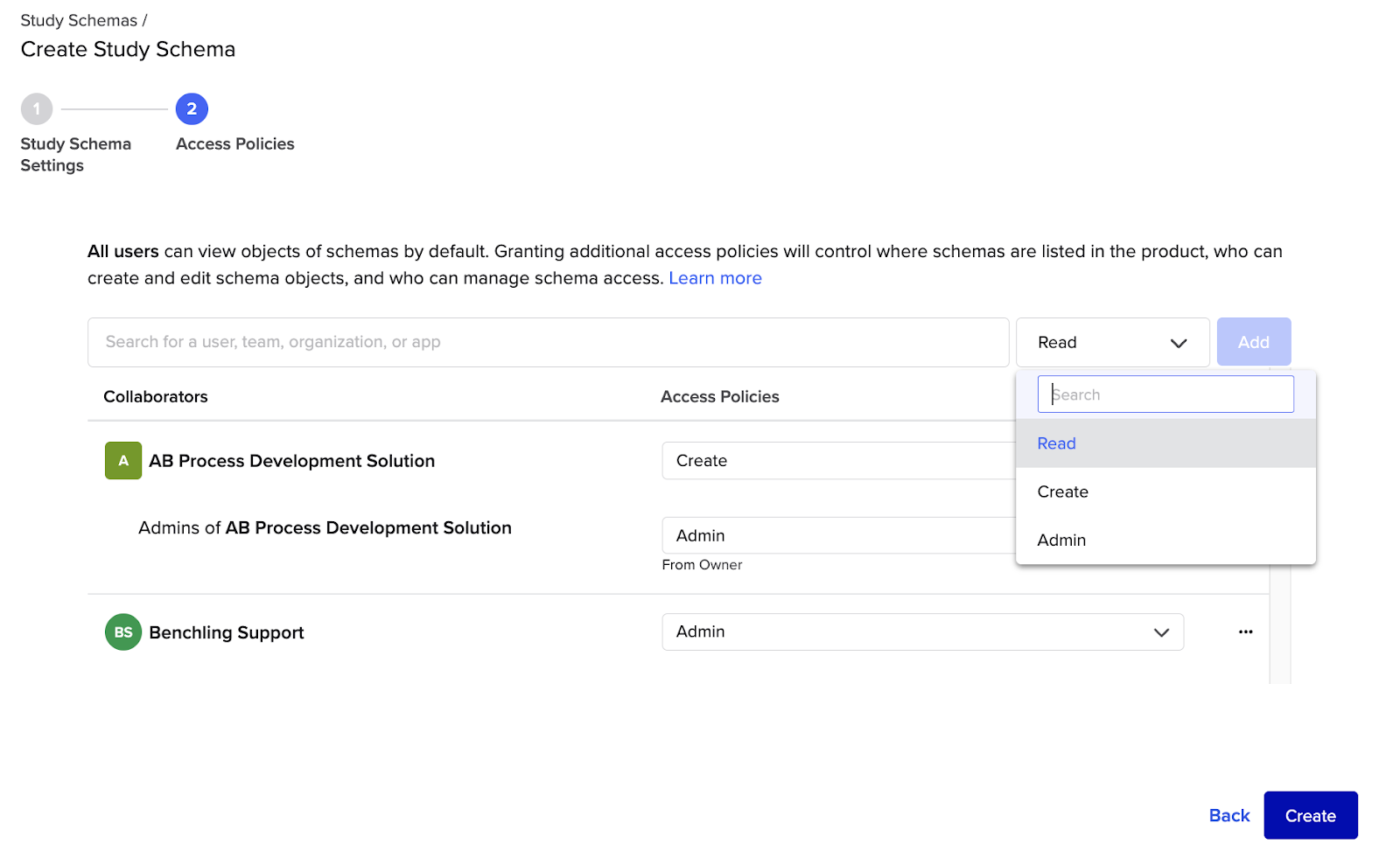Click the user search field
The width and height of the screenshot is (1400, 858).
(548, 342)
